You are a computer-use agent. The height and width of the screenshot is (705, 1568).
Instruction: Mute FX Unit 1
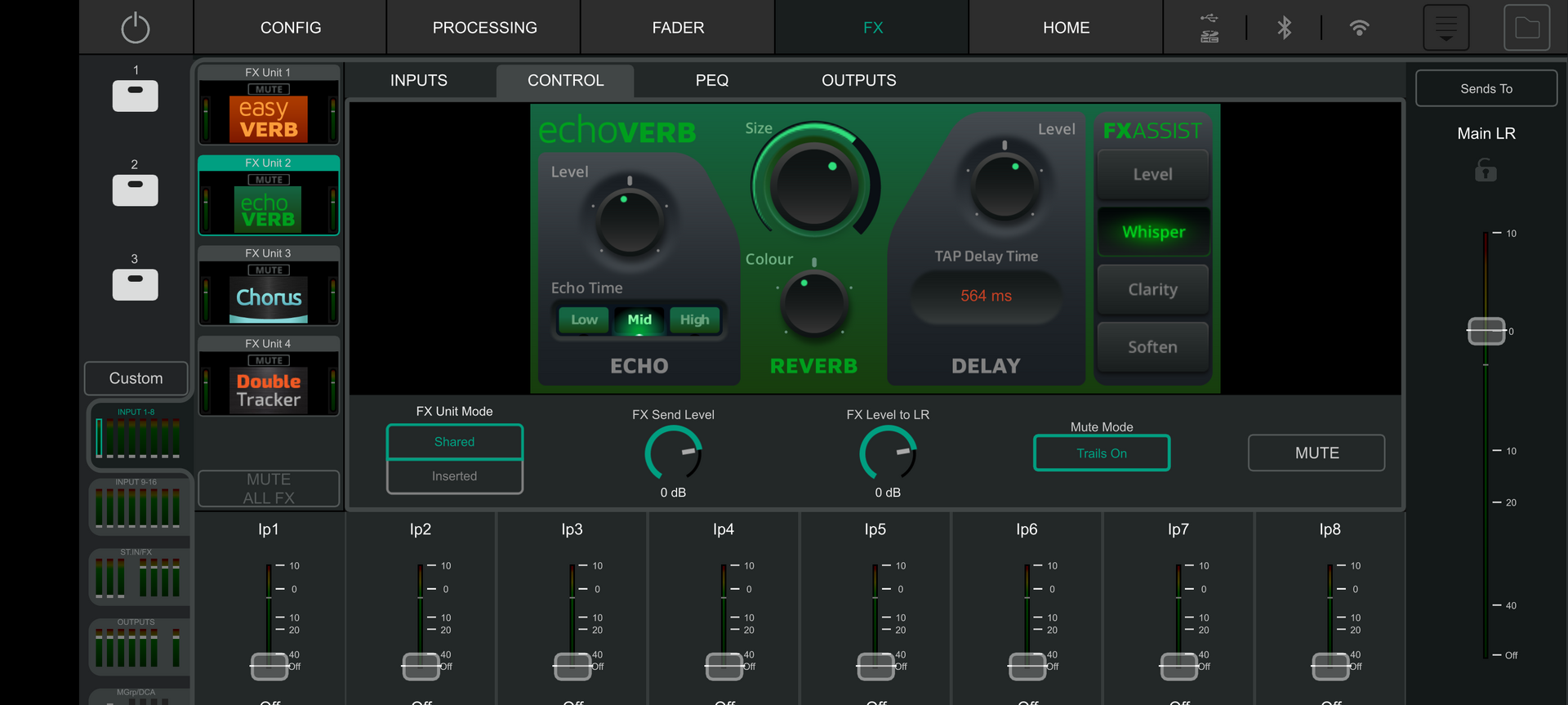pos(269,89)
